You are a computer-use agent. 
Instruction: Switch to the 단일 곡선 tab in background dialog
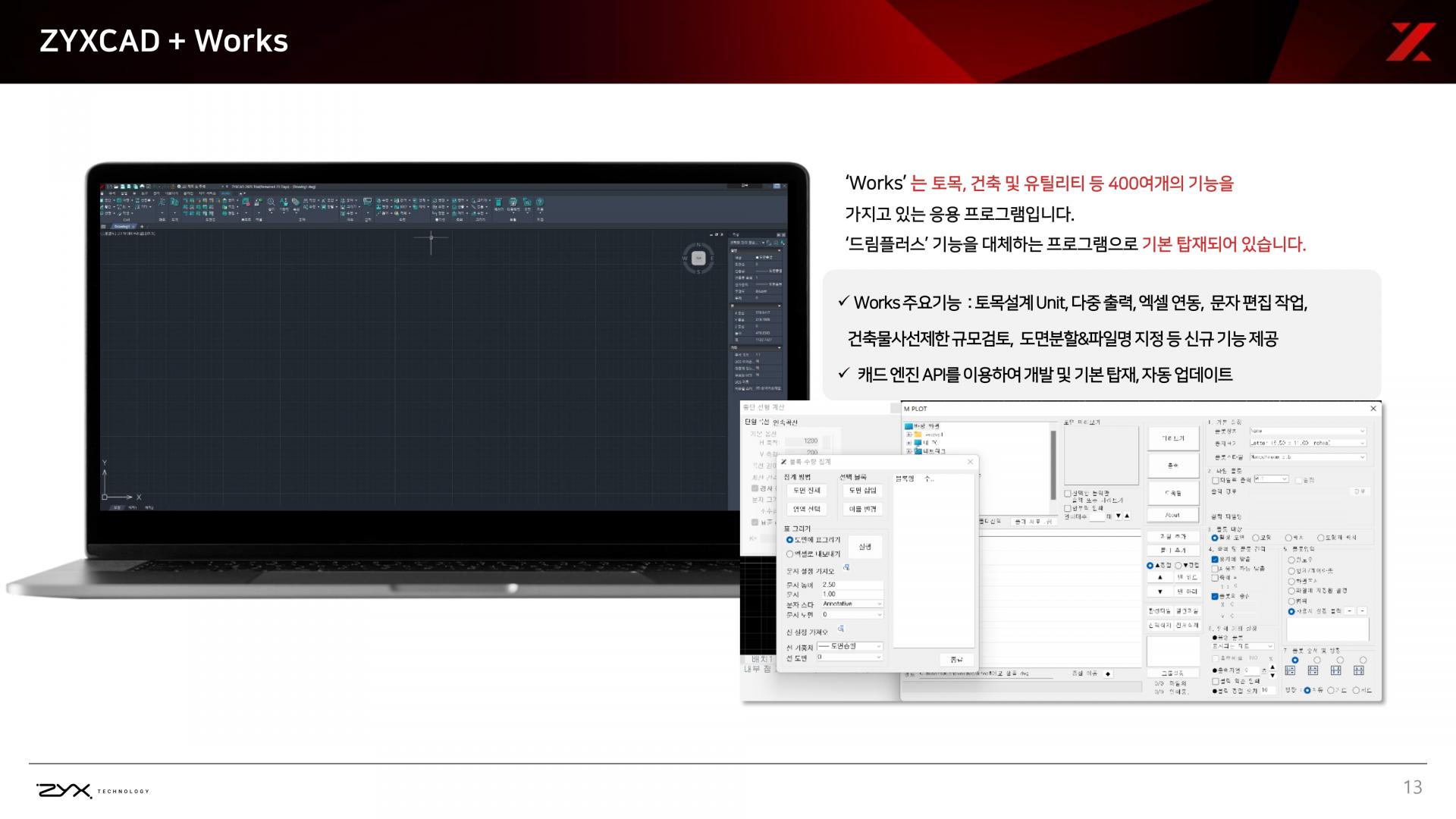pos(756,422)
